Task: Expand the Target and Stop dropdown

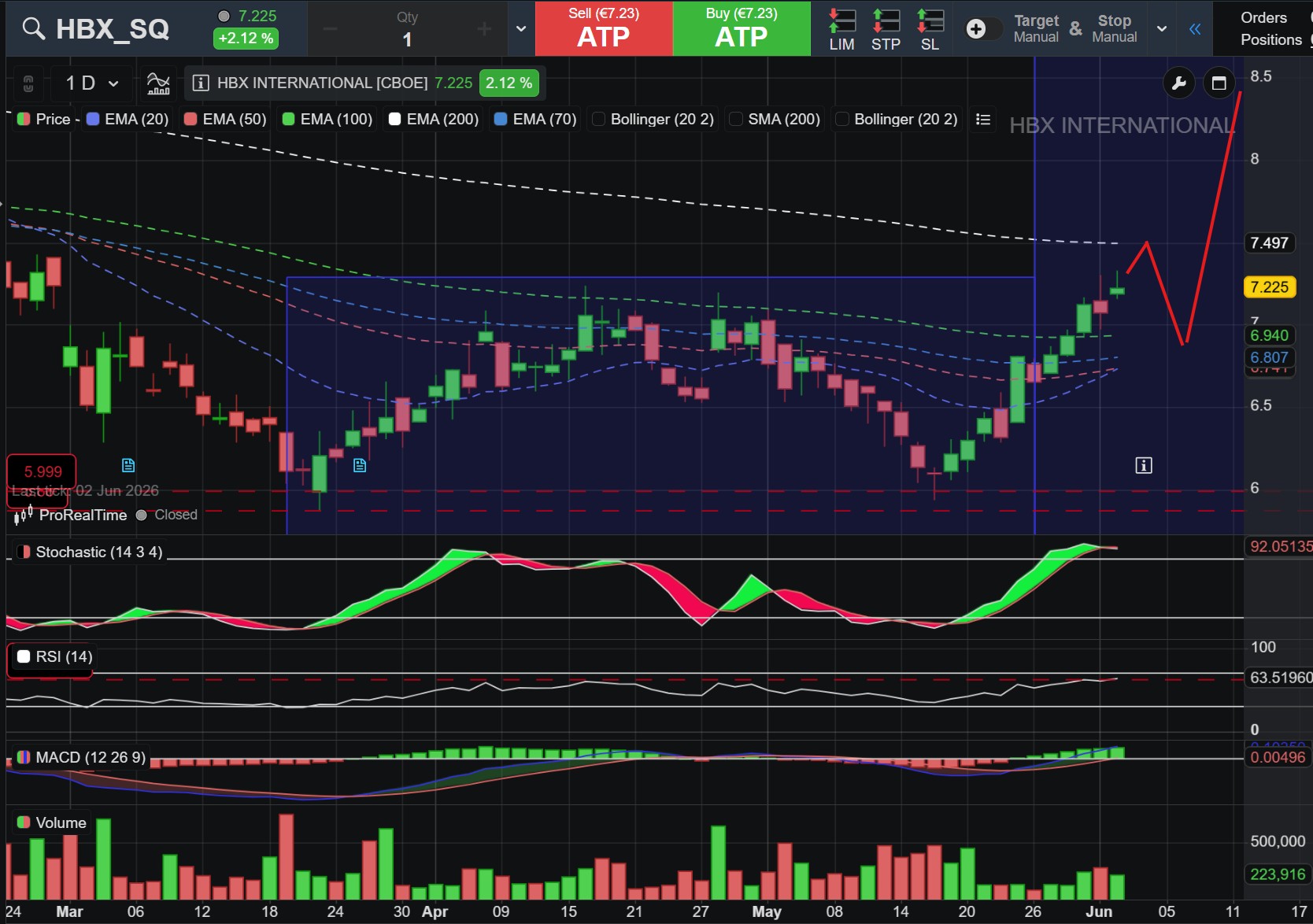Action: (x=1162, y=29)
